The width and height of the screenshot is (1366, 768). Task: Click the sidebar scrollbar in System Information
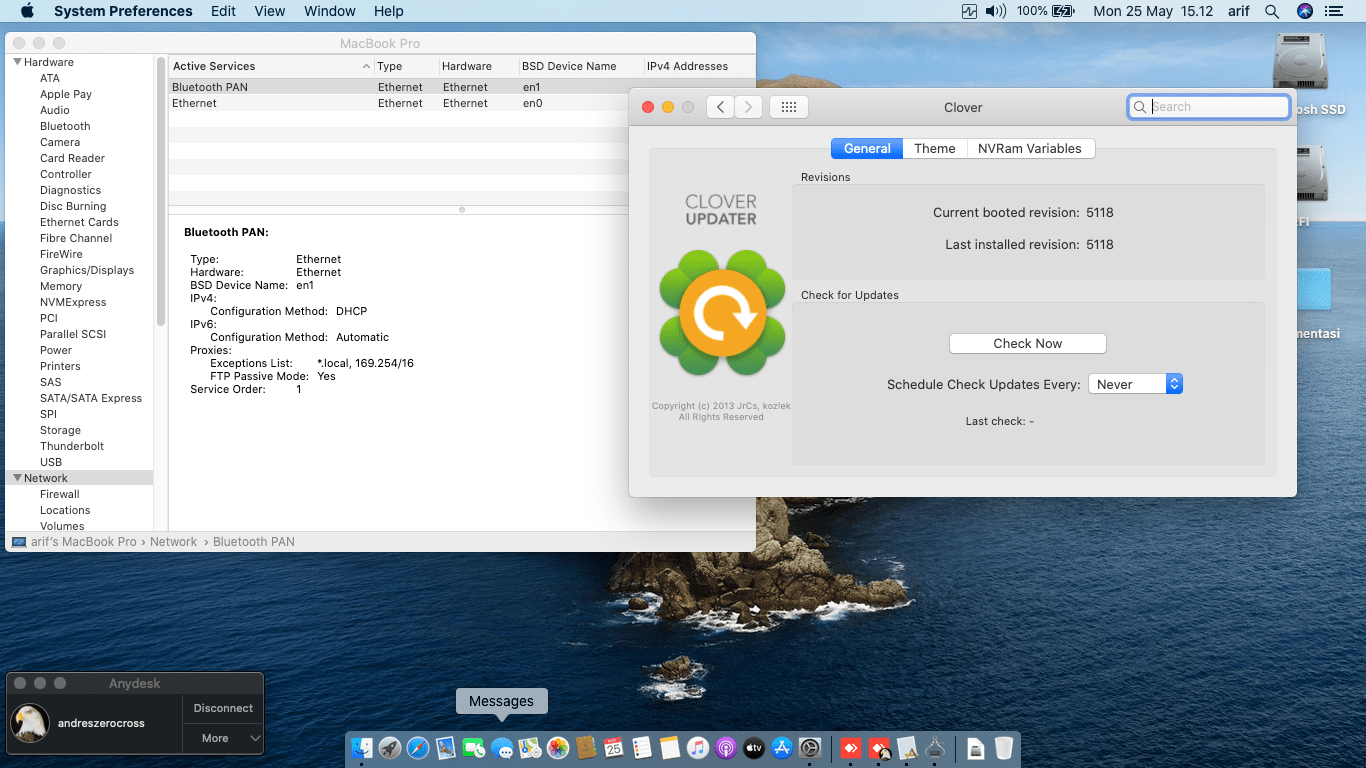(x=160, y=190)
